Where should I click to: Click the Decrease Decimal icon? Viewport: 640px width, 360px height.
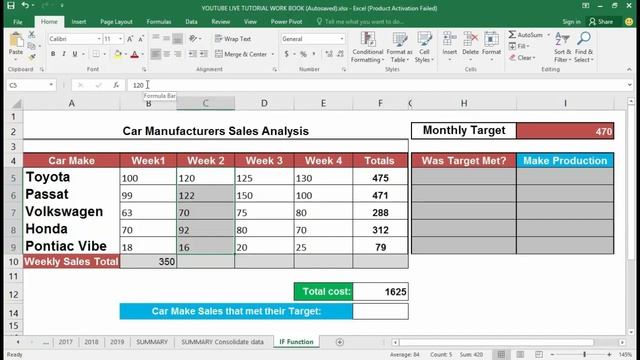(340, 54)
